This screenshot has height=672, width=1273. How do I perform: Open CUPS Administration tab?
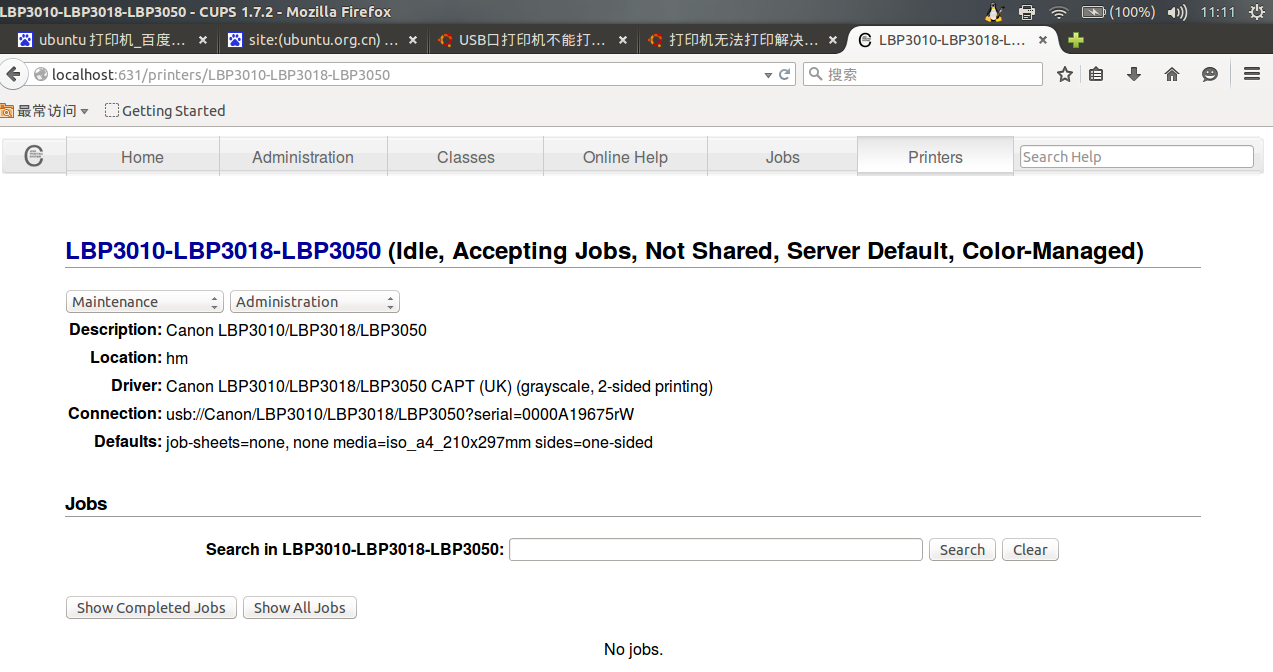pos(303,157)
